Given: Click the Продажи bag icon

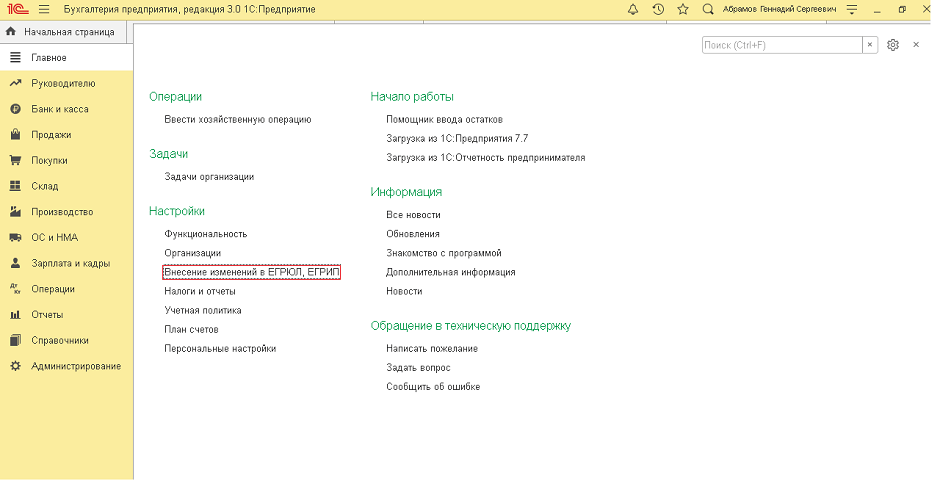Looking at the screenshot, I should [16, 135].
